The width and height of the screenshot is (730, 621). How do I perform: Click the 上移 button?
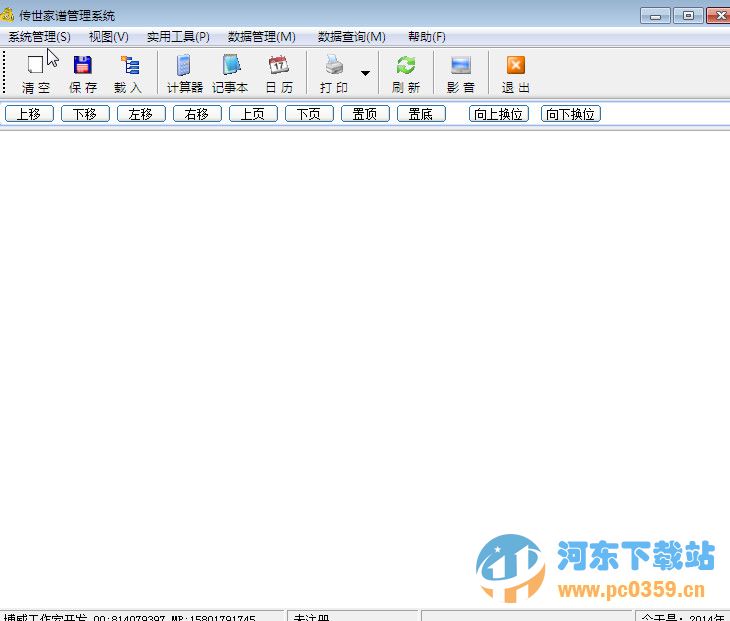(29, 114)
